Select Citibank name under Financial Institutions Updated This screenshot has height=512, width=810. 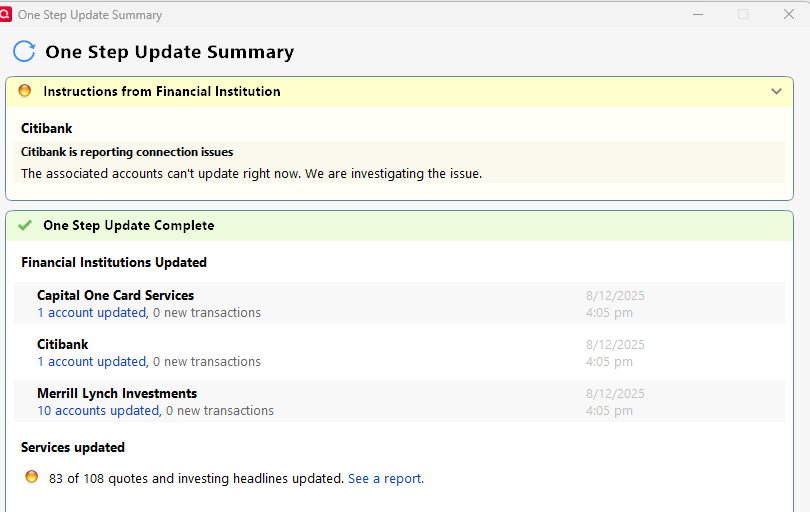[63, 344]
